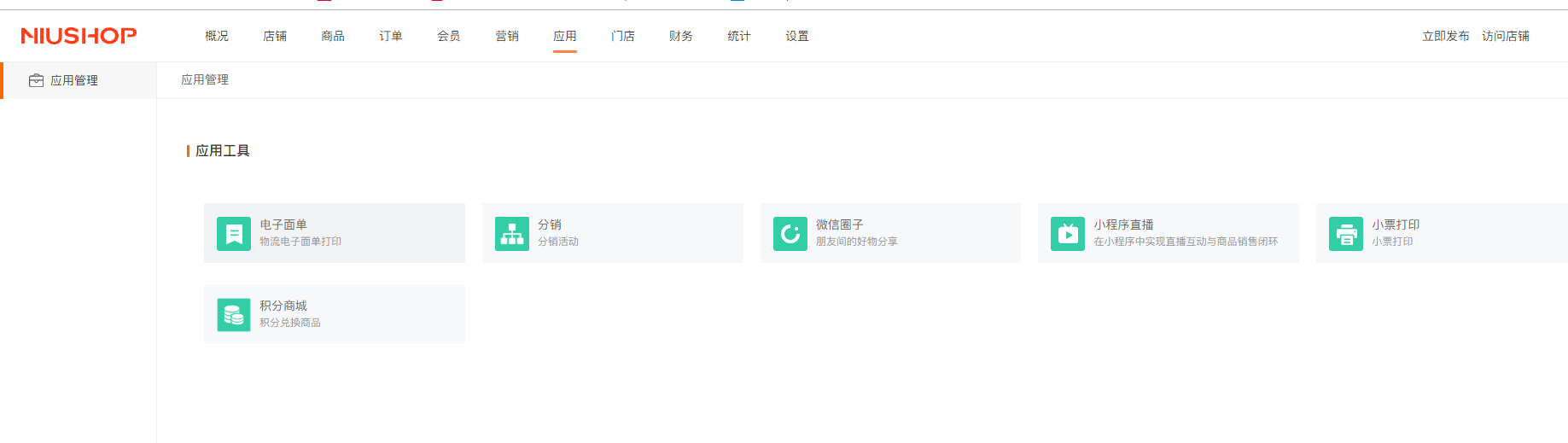Viewport: 1568px width, 443px height.
Task: Click the briefcase icon beside 应用管理
Action: tap(36, 80)
